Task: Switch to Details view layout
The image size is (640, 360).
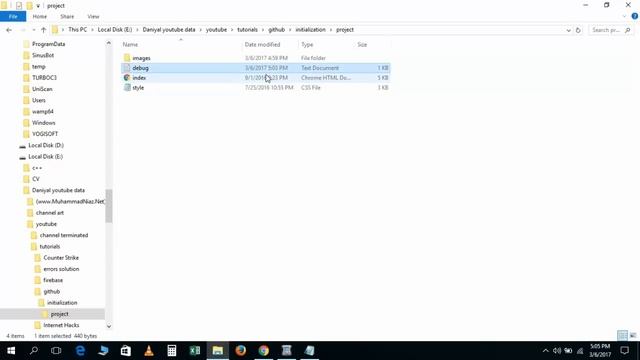Action: pyautogui.click(x=622, y=336)
